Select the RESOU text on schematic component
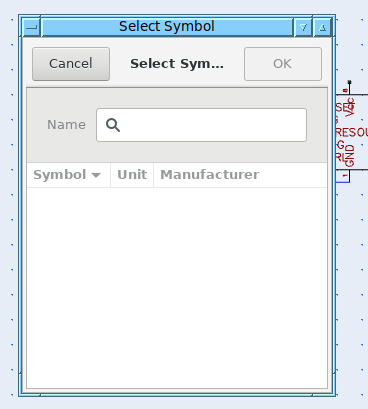368x409 pixels. tap(352, 132)
